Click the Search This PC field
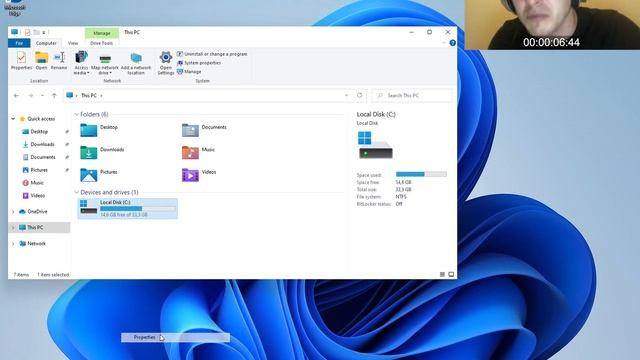The height and width of the screenshot is (360, 640). [x=412, y=96]
